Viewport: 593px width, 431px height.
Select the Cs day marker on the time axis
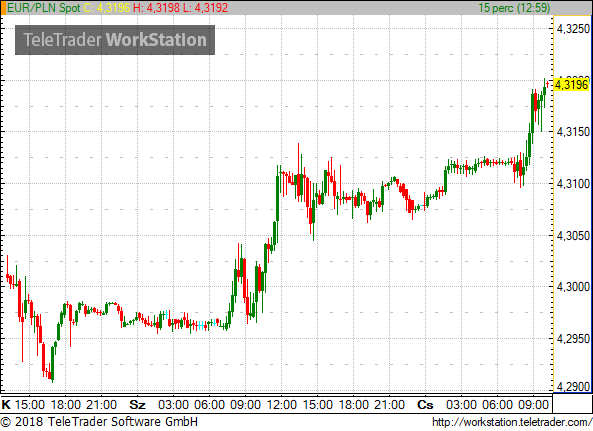[x=425, y=405]
